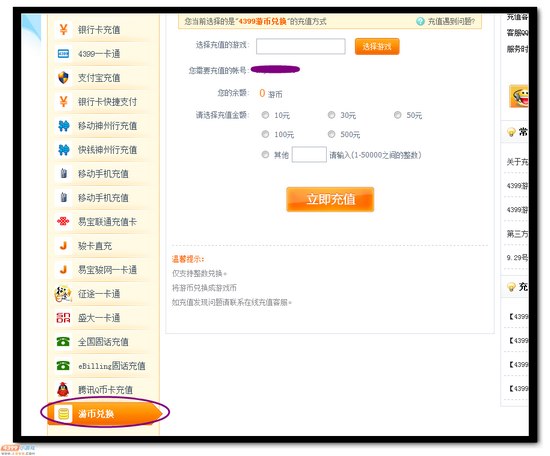
Task: Click the 易宝骏网一卡通 J icon
Action: 63,269
